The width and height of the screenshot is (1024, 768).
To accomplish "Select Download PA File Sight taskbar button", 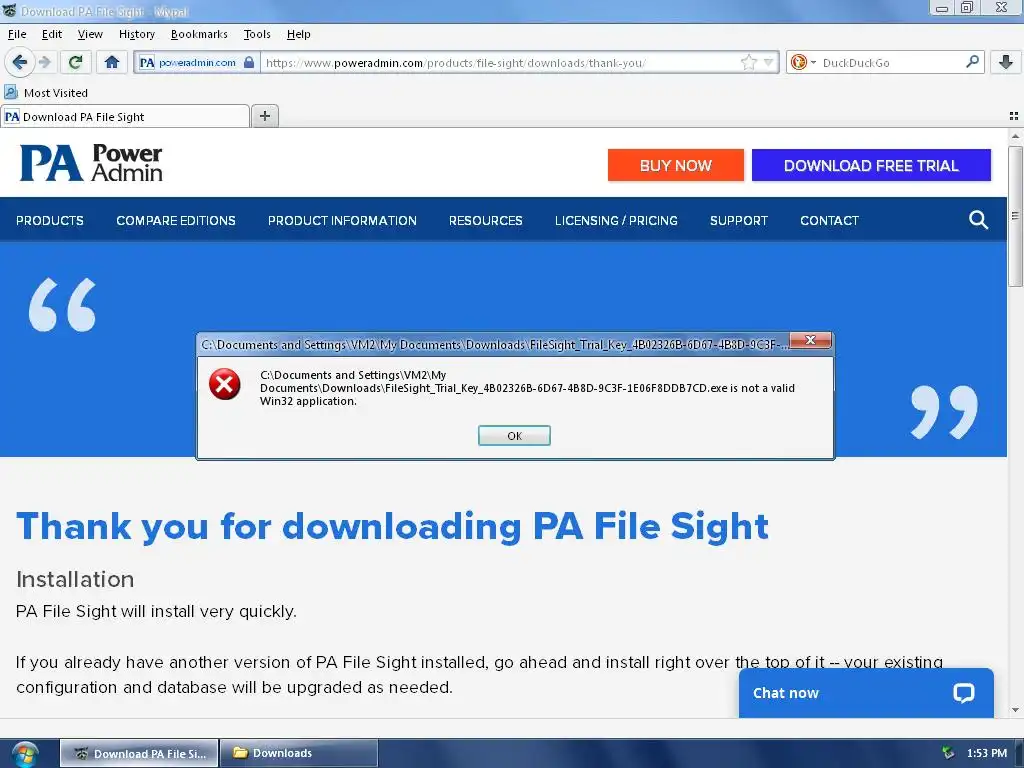I will (139, 753).
